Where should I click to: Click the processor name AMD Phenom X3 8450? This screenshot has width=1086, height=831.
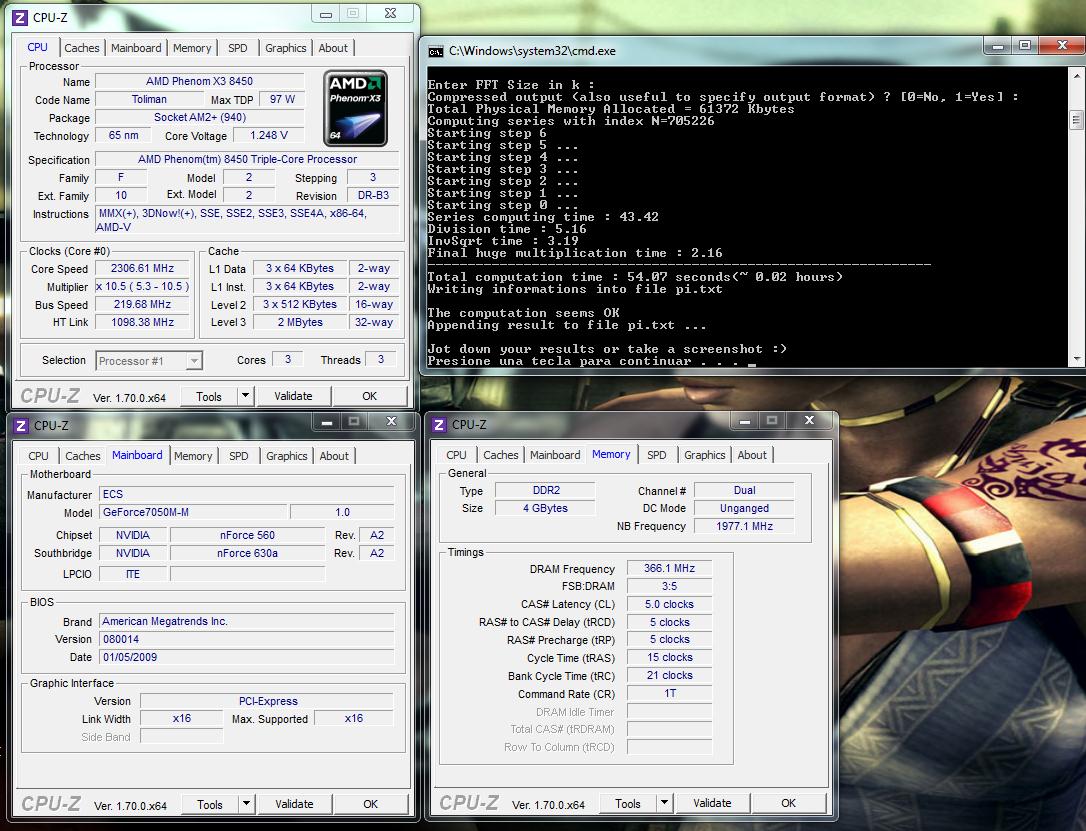pos(199,81)
